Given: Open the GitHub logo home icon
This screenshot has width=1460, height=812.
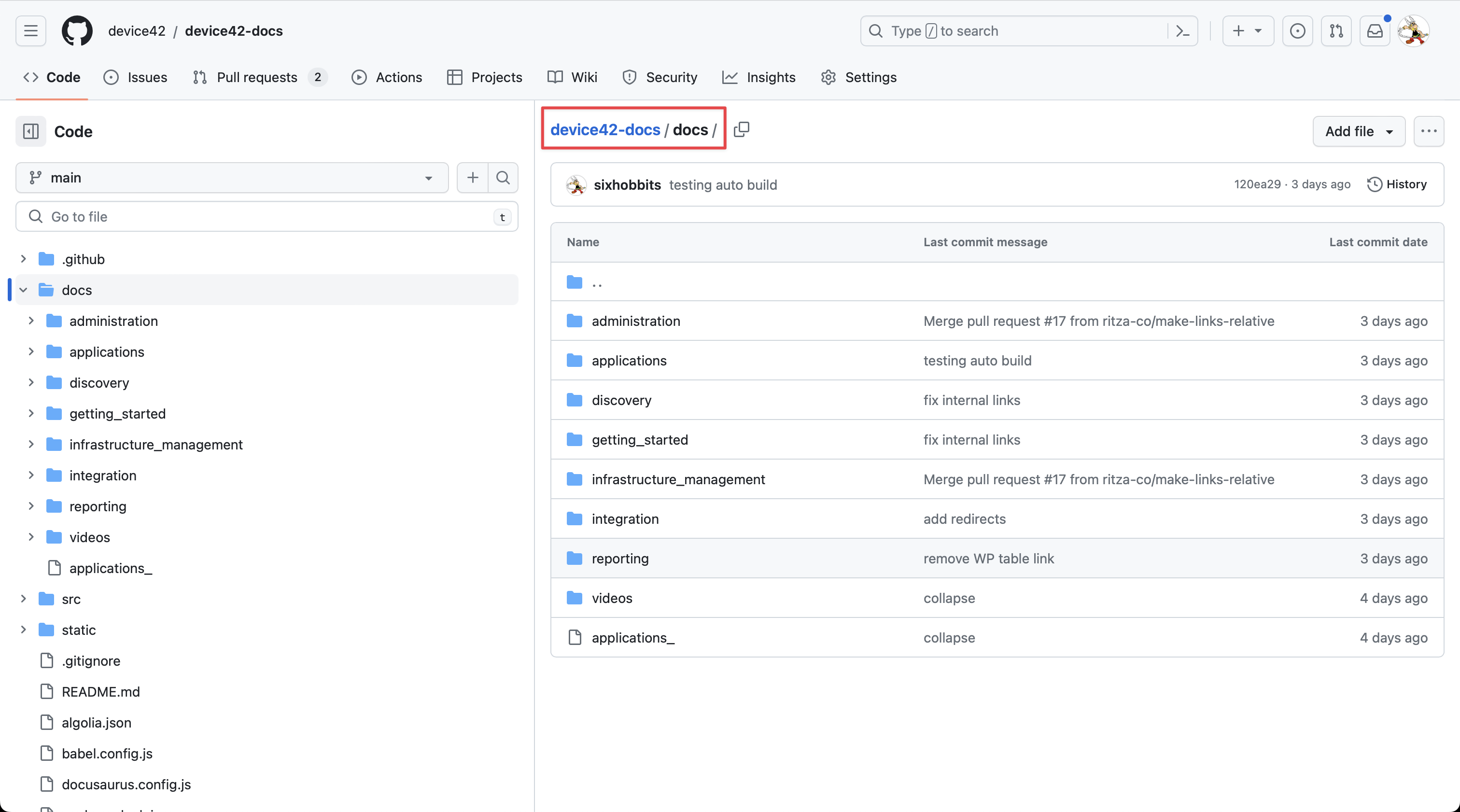Looking at the screenshot, I should click(77, 30).
